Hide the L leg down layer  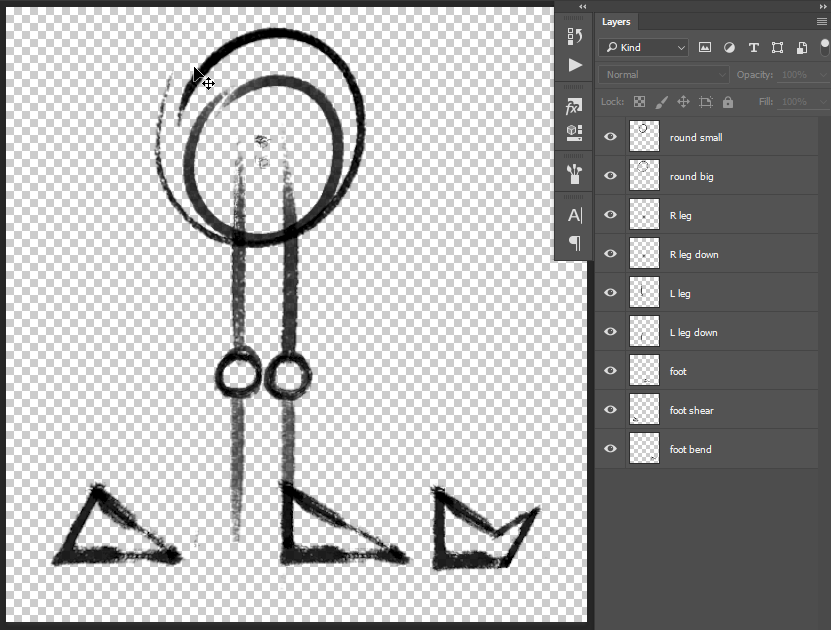point(611,332)
